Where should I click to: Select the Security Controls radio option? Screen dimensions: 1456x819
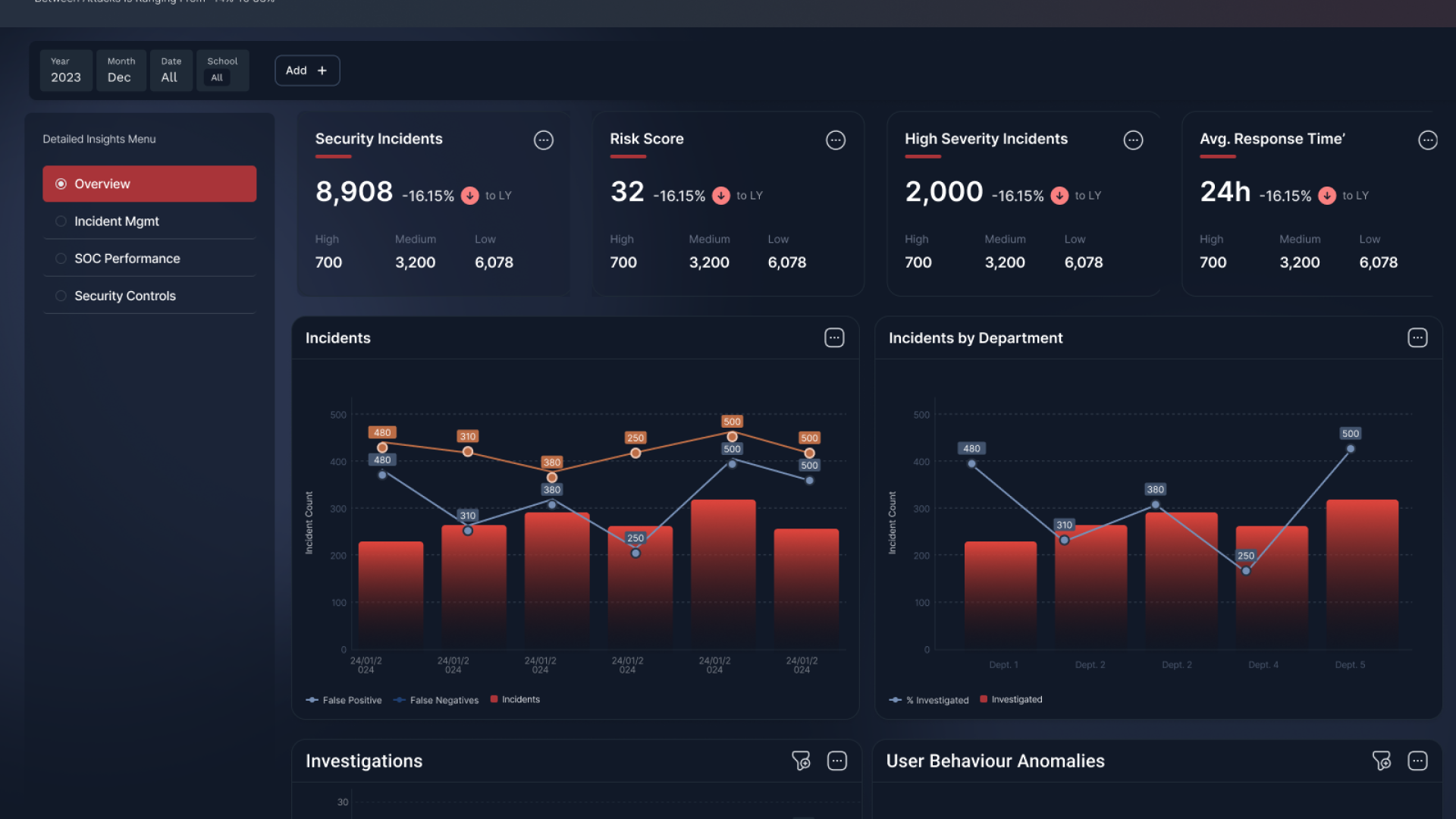(x=61, y=296)
